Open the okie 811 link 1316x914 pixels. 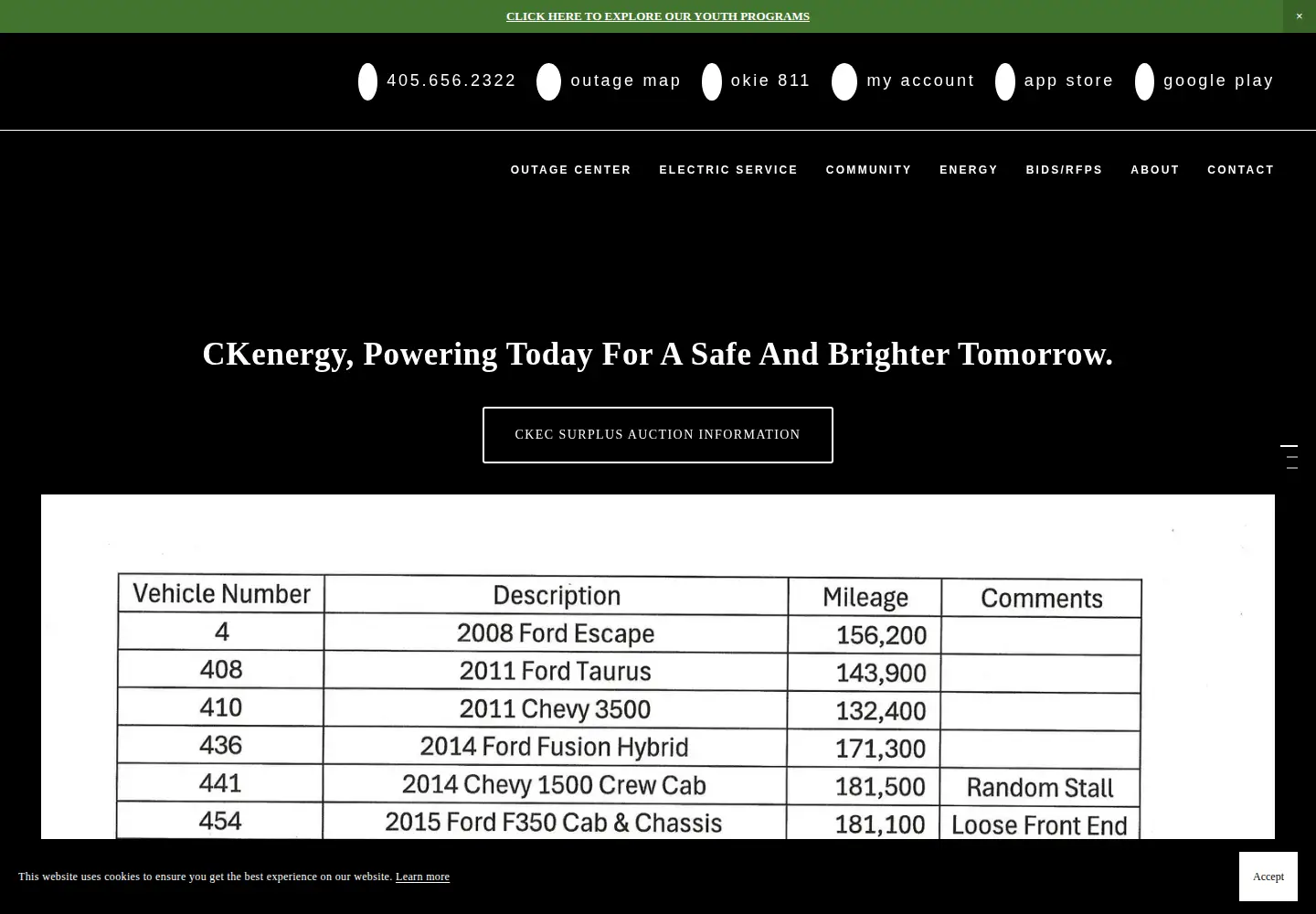pyautogui.click(x=770, y=80)
